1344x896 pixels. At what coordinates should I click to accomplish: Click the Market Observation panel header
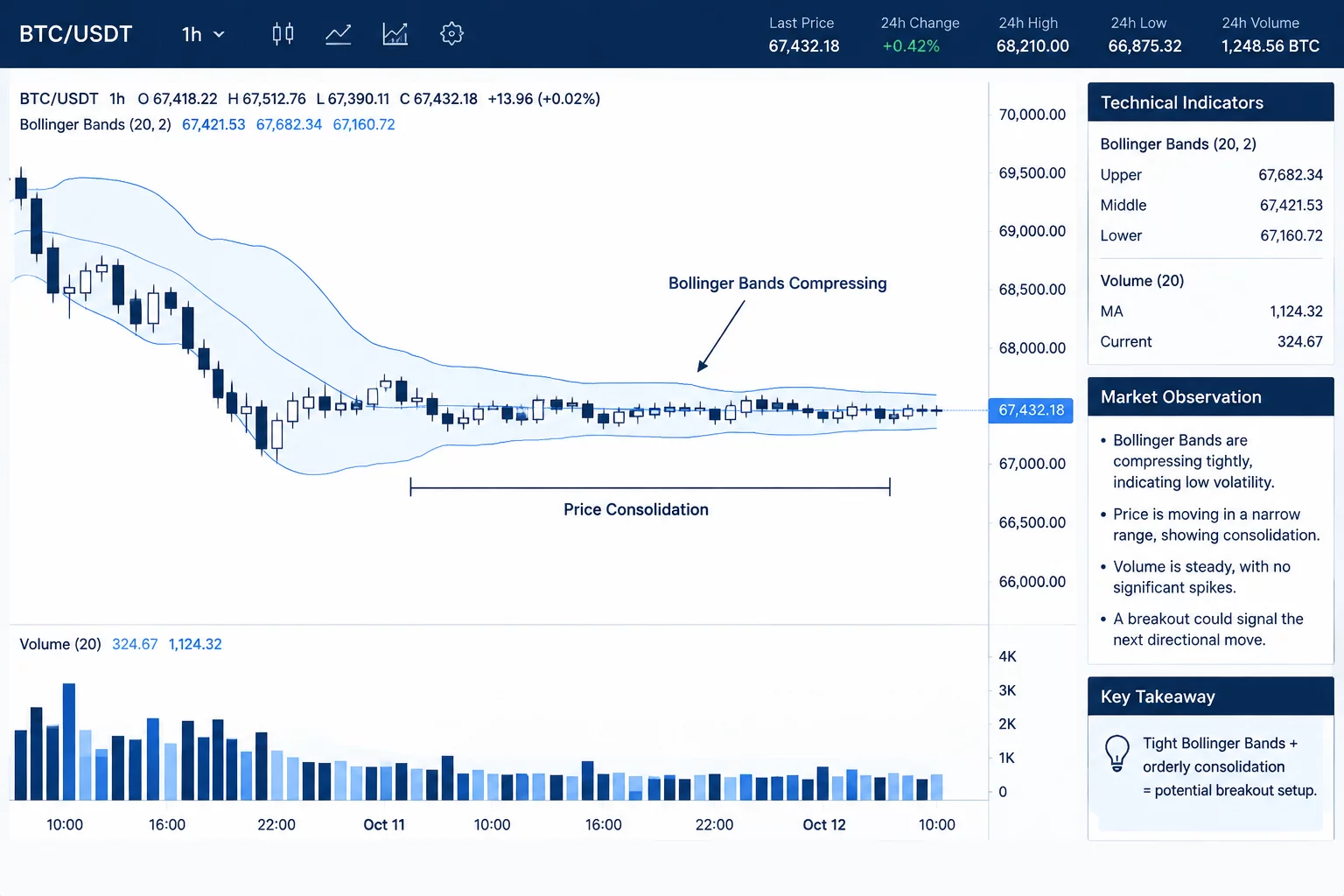1210,397
